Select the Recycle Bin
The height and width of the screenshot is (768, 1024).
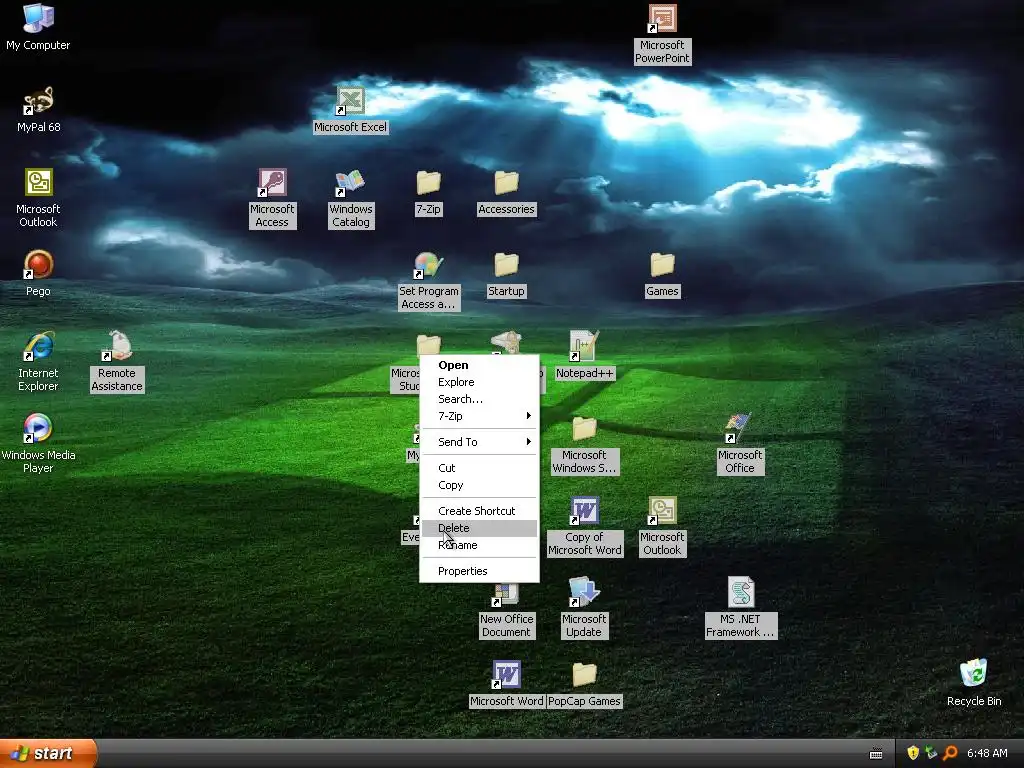pos(974,684)
